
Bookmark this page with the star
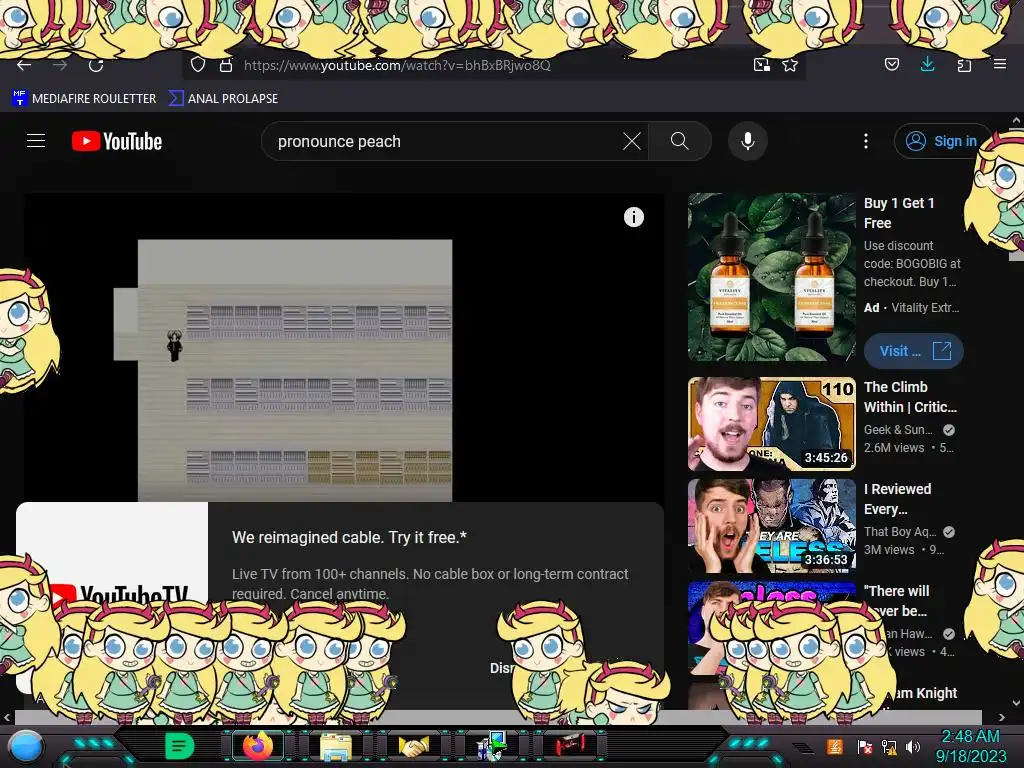pos(790,65)
